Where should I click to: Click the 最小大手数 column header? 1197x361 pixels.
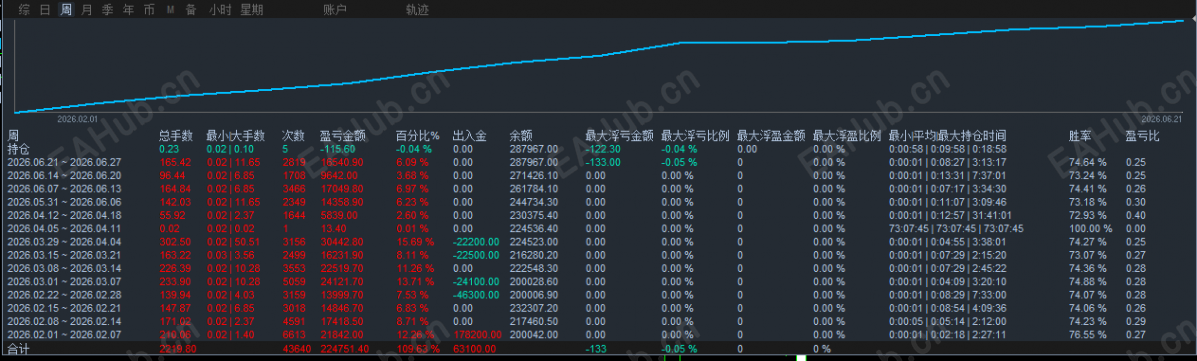pos(235,136)
